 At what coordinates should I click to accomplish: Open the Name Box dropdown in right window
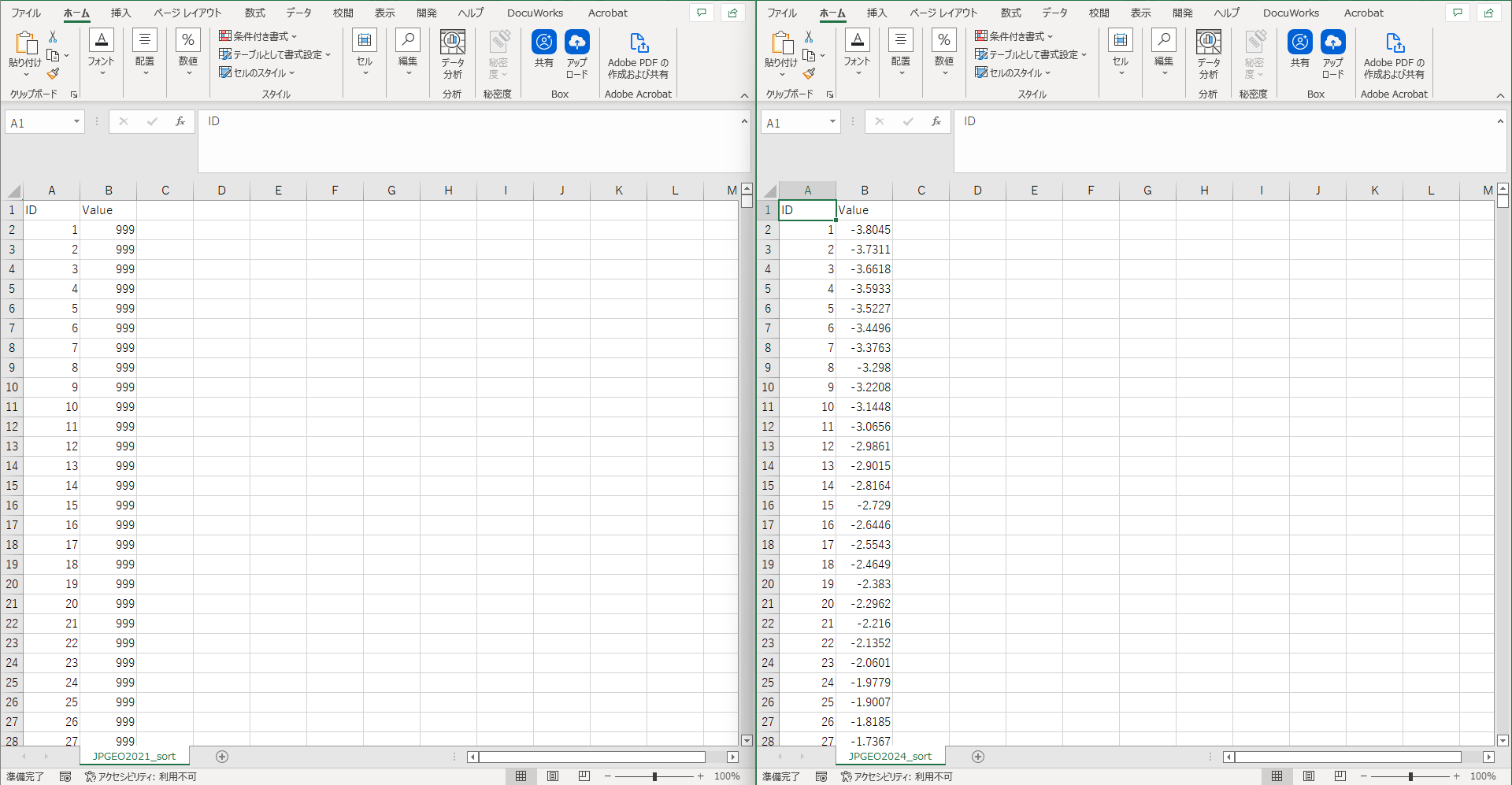[x=832, y=122]
